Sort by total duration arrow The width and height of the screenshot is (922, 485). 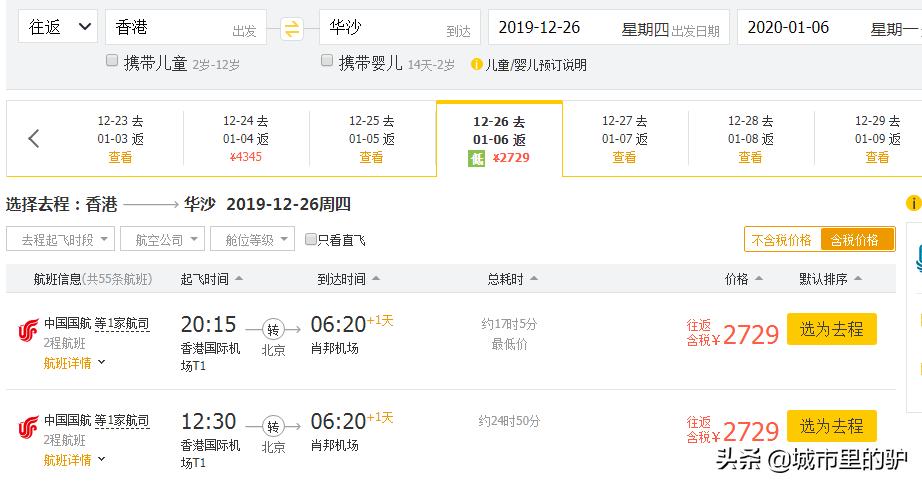point(534,279)
